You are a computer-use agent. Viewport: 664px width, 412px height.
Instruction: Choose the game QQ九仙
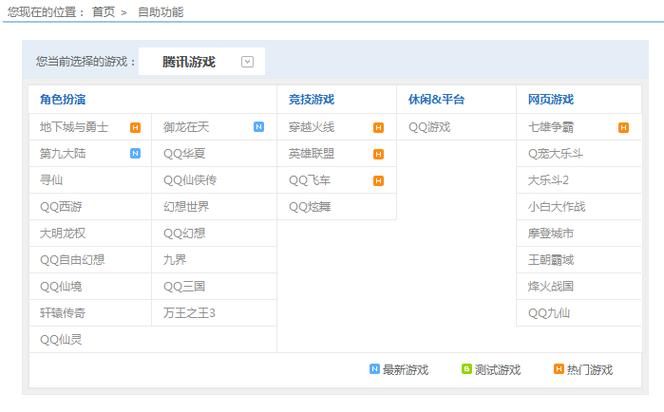(x=549, y=313)
